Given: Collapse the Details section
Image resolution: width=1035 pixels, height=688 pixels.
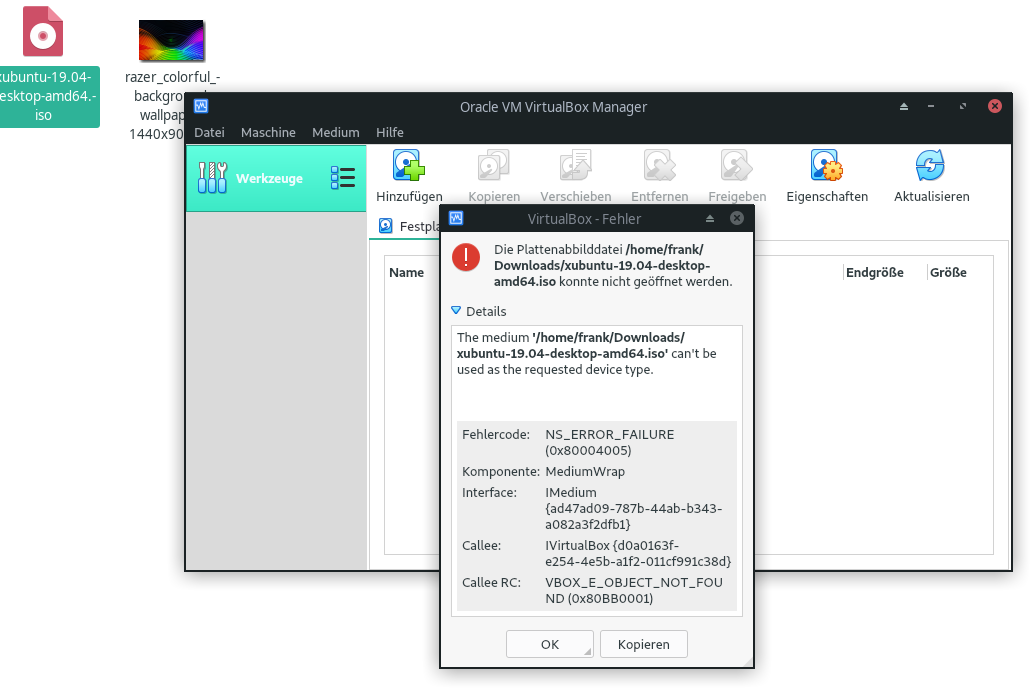Looking at the screenshot, I should coord(457,311).
